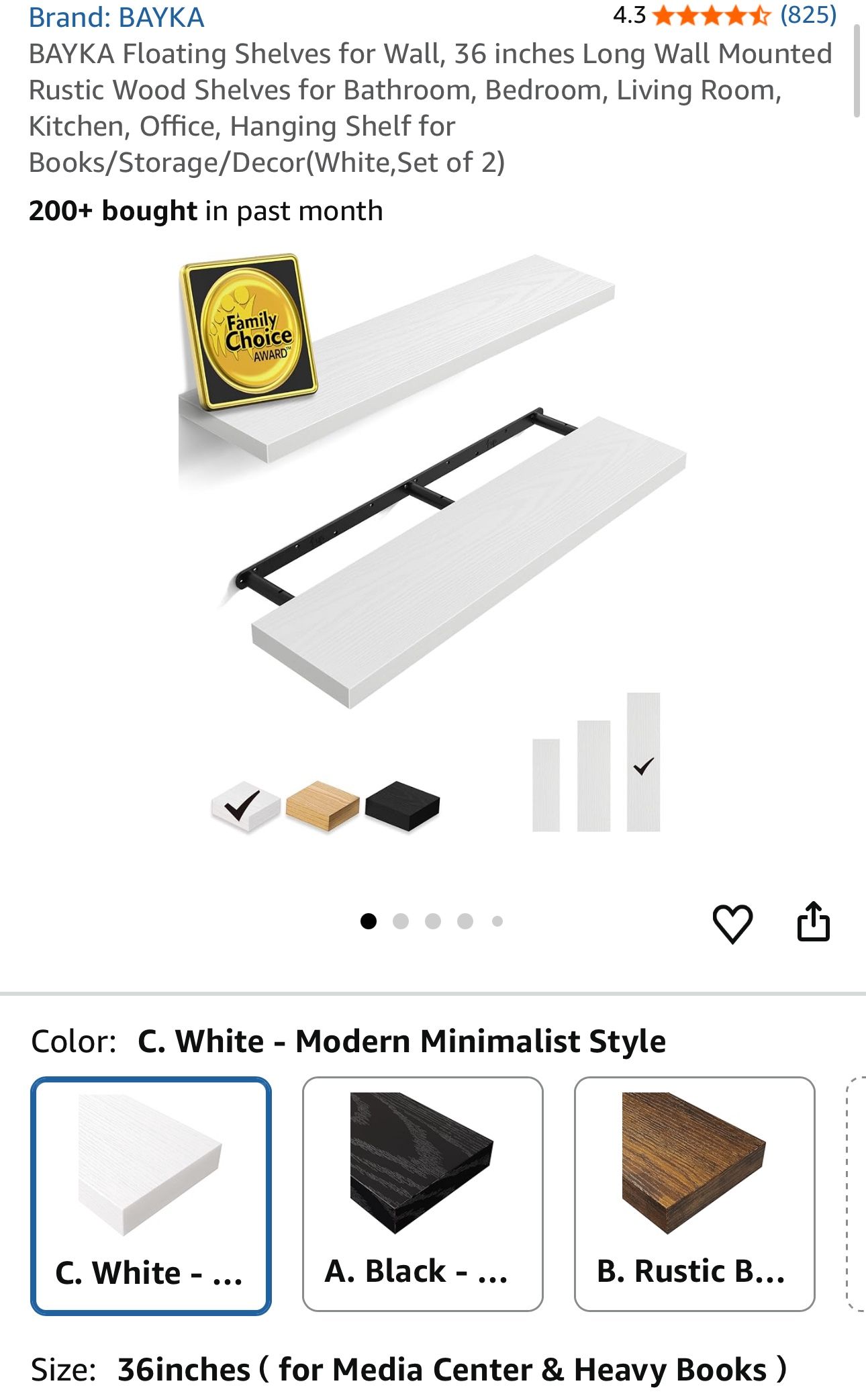The image size is (866, 1400).
Task: Click the page scrollbar at right edge
Action: [x=857, y=71]
